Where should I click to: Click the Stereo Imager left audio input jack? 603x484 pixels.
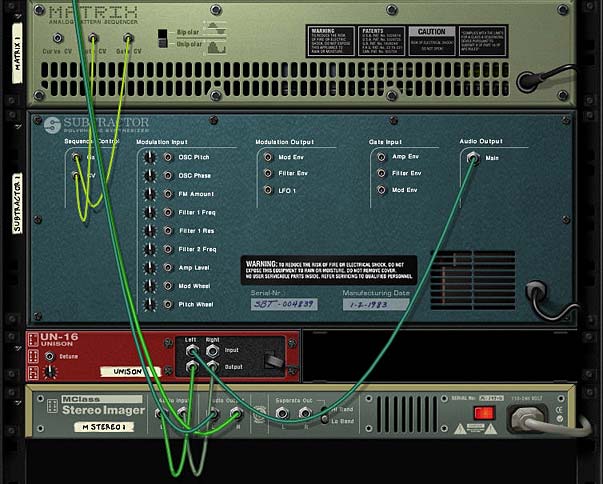(x=161, y=414)
